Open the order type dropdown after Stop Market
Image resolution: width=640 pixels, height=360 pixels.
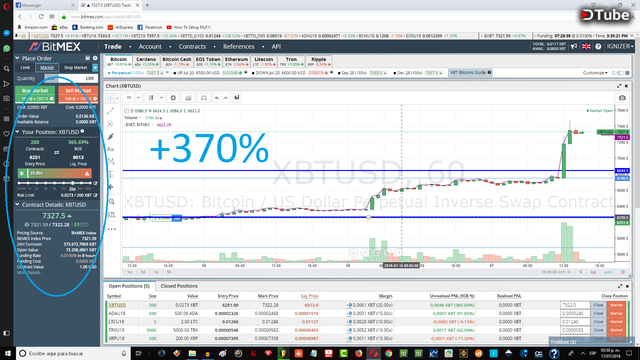[95, 68]
